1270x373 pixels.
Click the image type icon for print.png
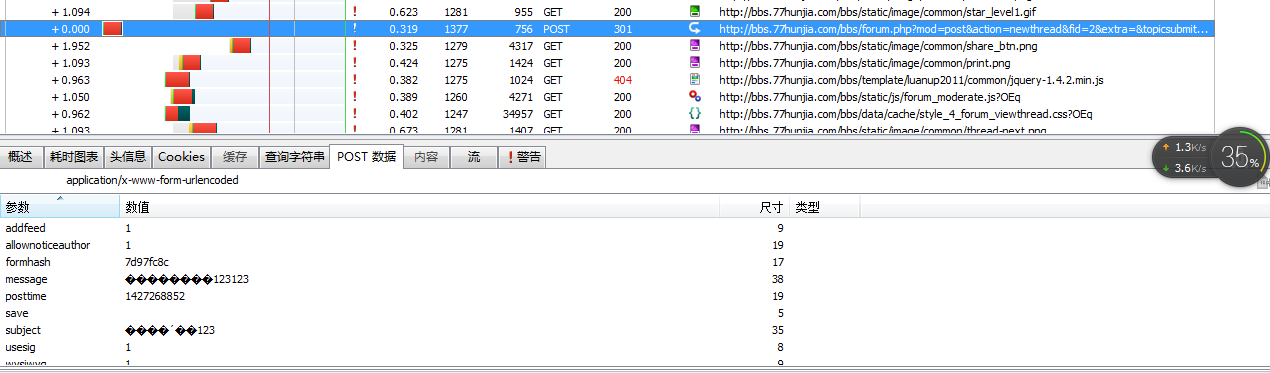(x=695, y=63)
